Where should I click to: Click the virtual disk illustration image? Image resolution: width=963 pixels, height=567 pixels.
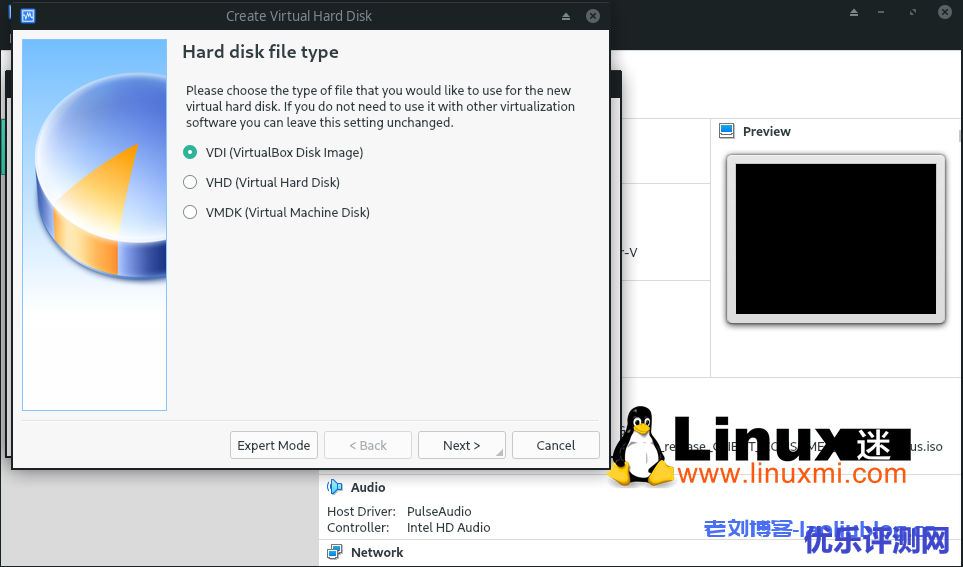pos(94,224)
